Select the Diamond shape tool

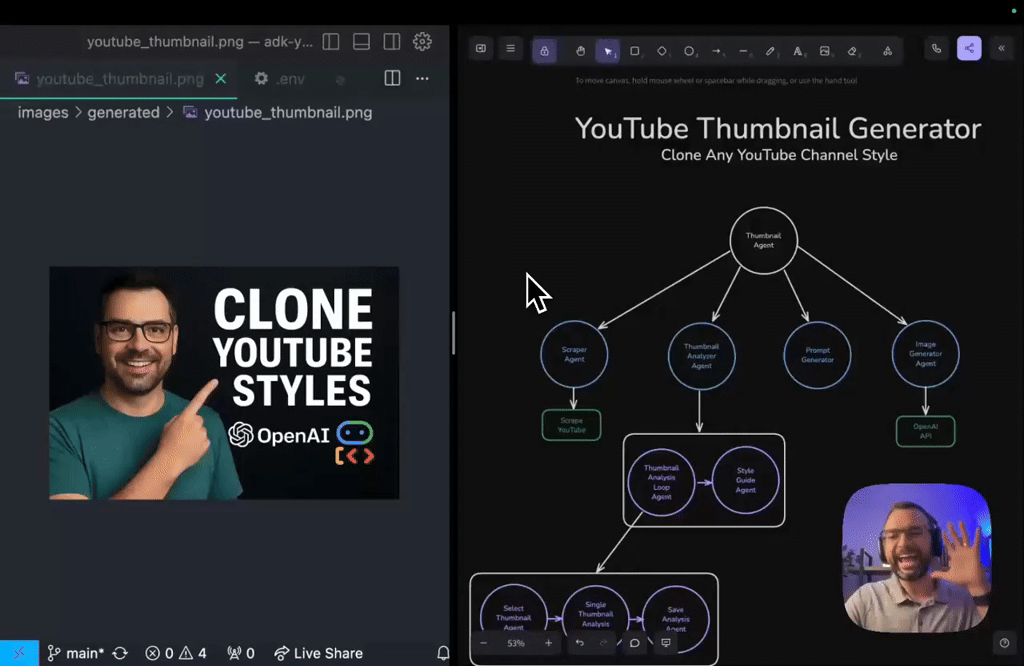pos(662,50)
